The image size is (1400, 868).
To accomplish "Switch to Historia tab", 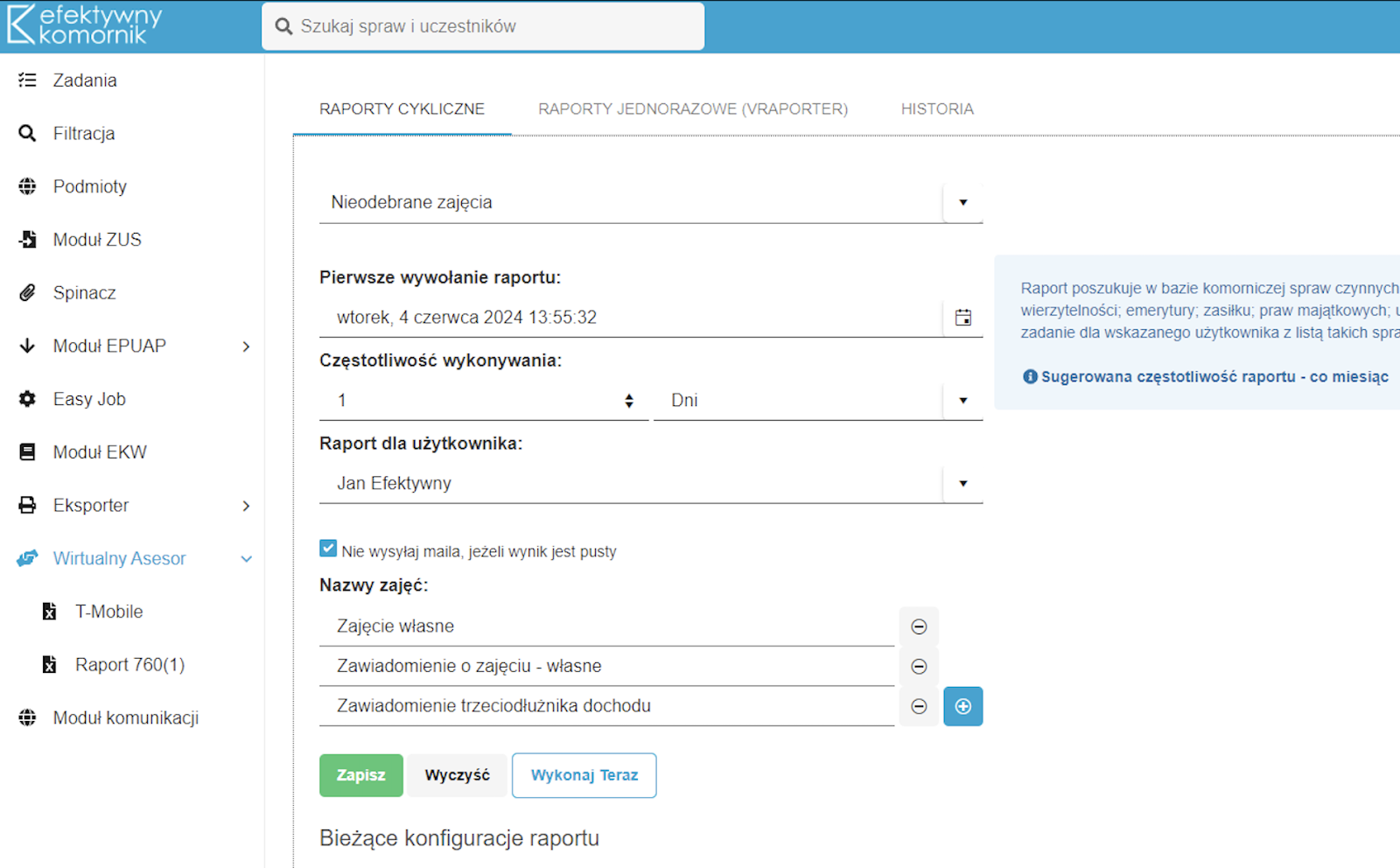I will coord(937,109).
